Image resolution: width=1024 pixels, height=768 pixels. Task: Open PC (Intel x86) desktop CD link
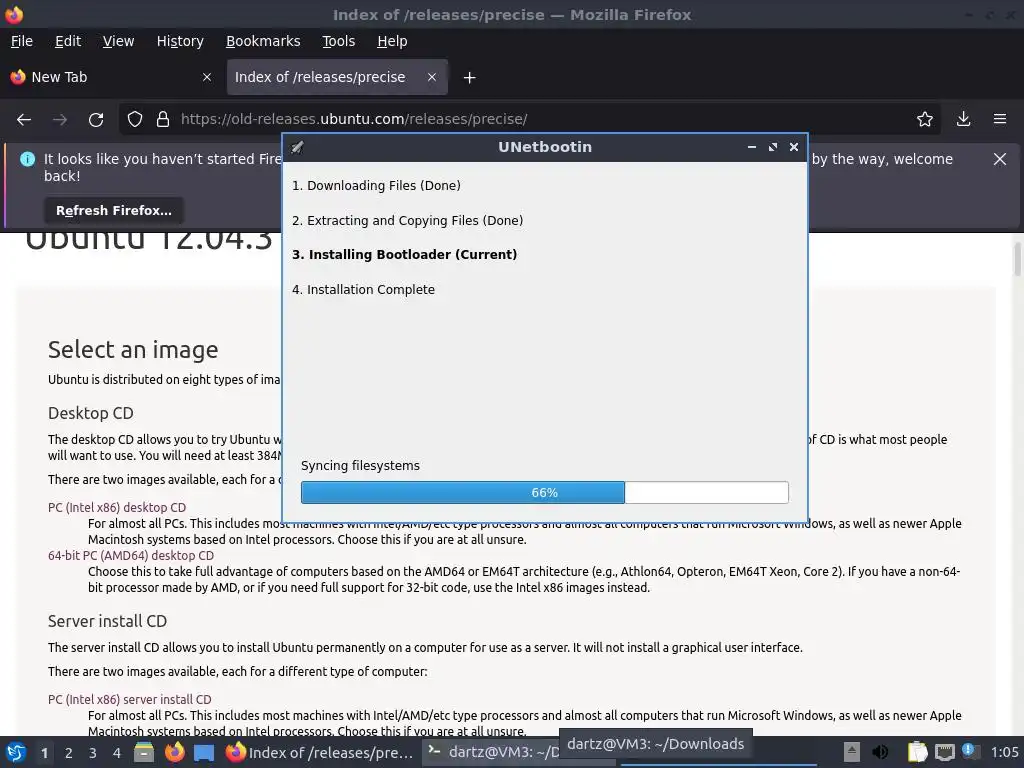[117, 507]
